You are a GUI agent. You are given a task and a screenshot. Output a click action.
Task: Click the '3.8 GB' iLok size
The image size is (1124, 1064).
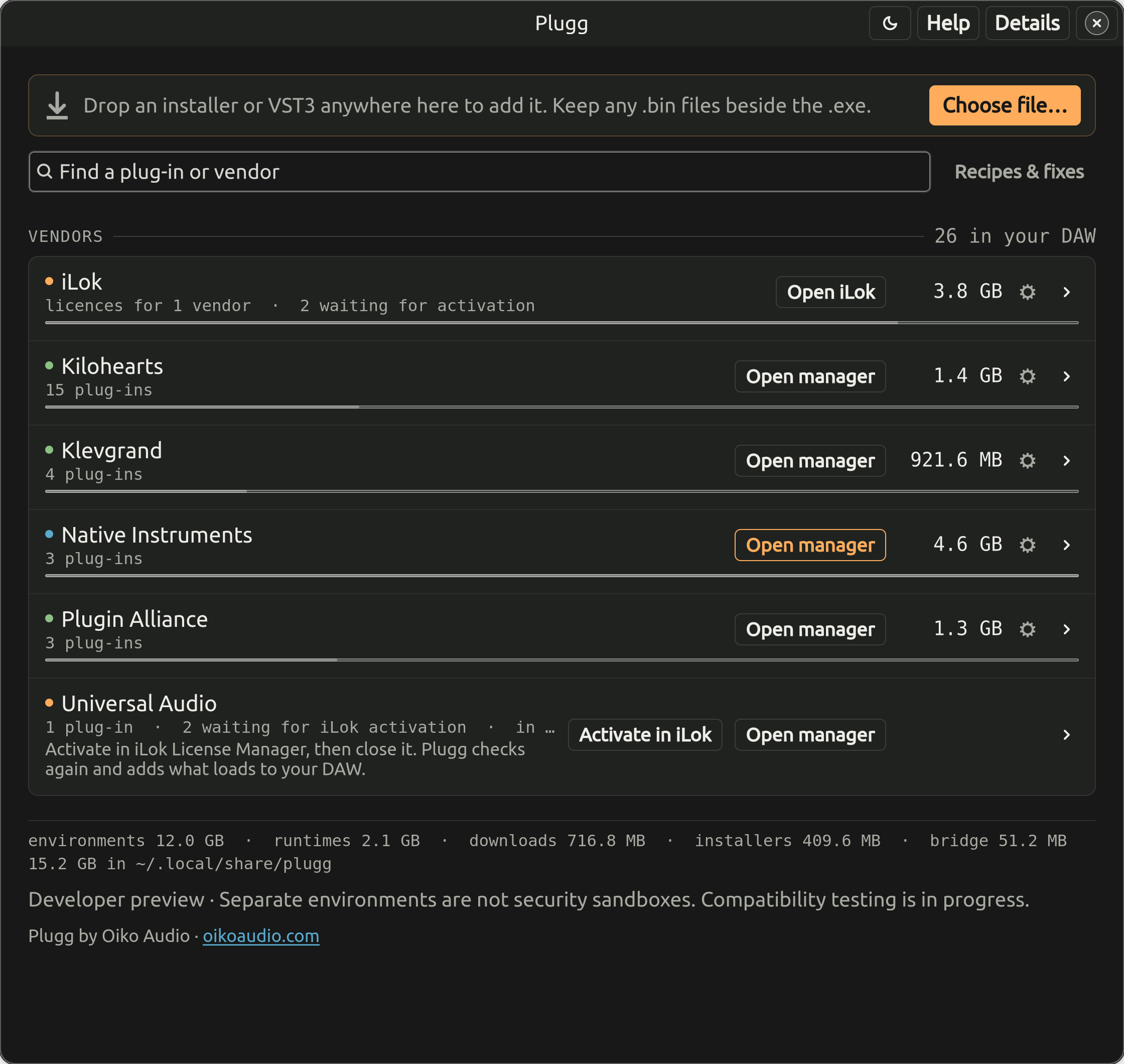[x=967, y=292]
